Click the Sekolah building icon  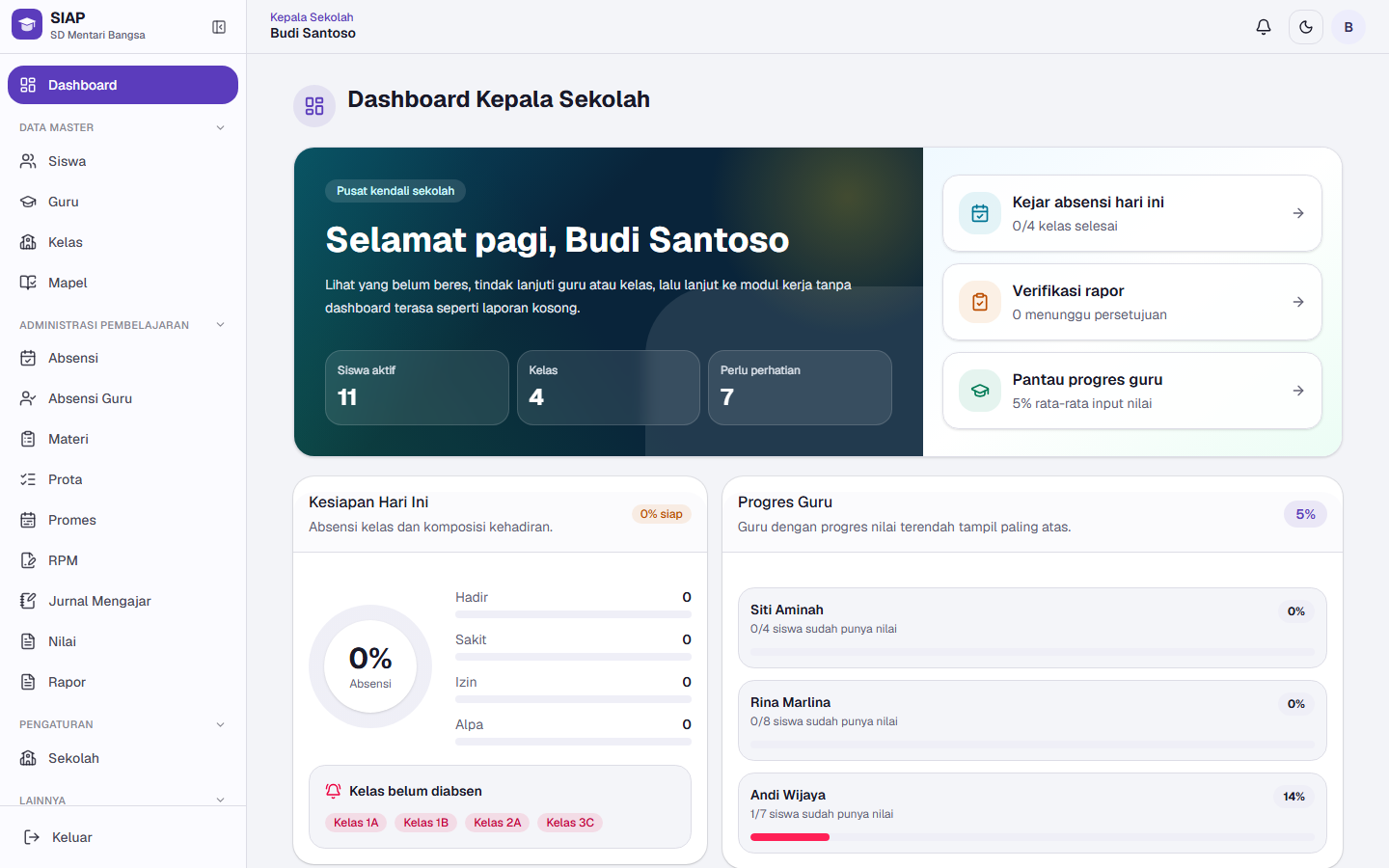click(28, 758)
